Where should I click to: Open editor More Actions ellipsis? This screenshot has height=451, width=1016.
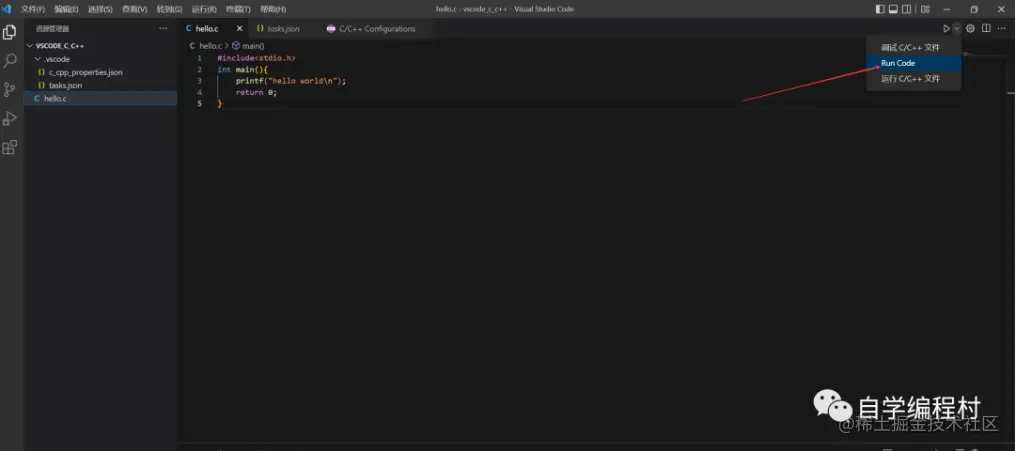1002,29
